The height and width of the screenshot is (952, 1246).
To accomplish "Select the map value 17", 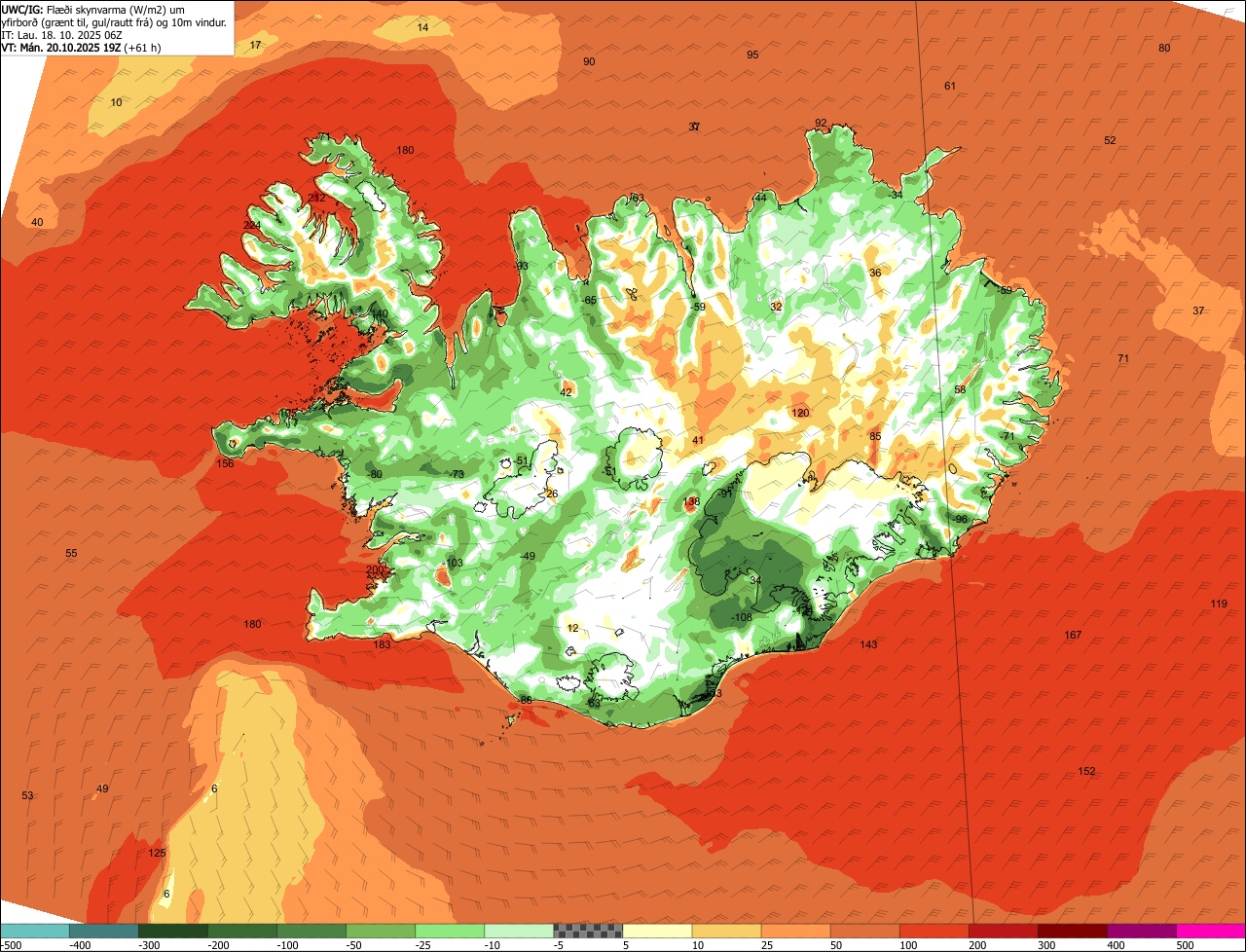I will point(255,46).
